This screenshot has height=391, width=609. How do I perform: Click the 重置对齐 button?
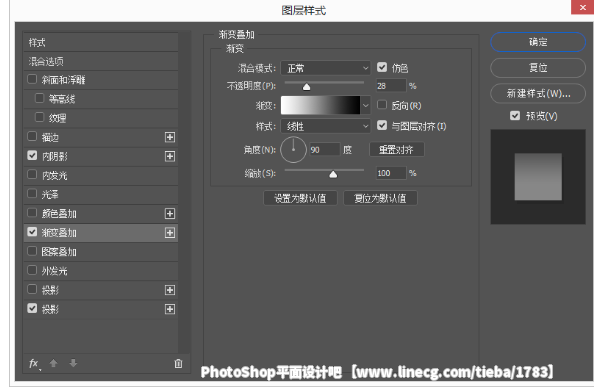[x=397, y=149]
